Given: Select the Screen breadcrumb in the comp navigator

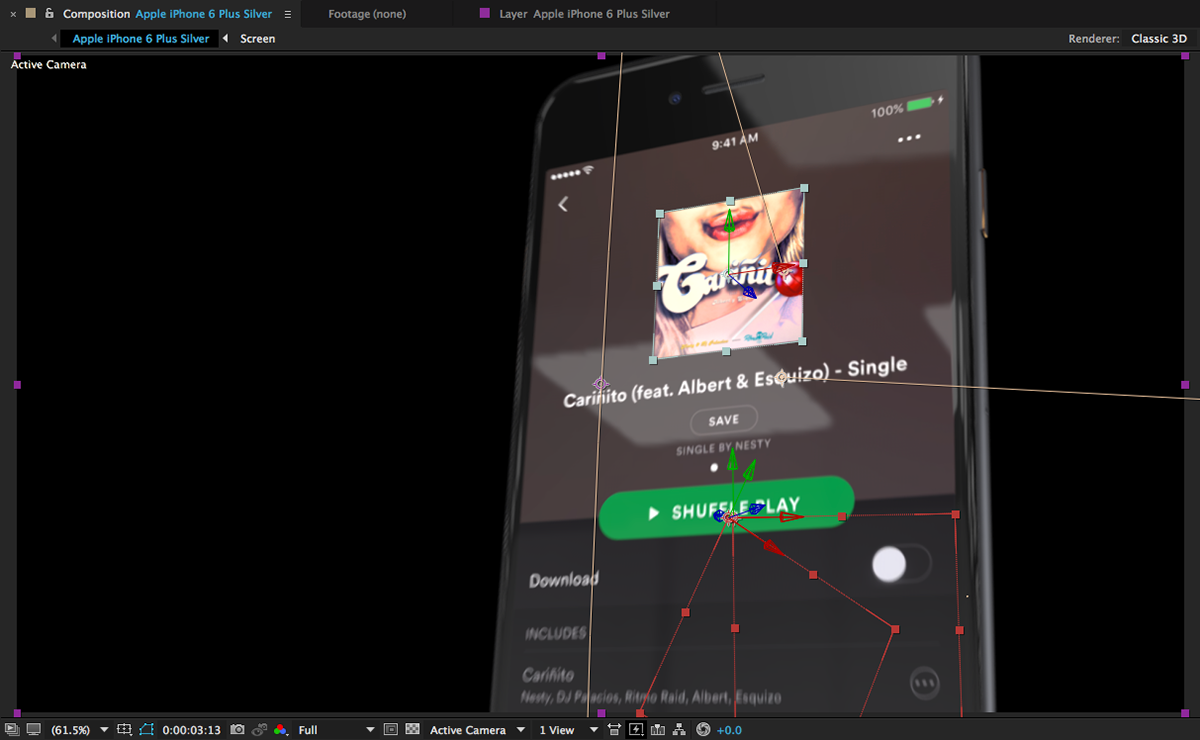Looking at the screenshot, I should pos(258,39).
